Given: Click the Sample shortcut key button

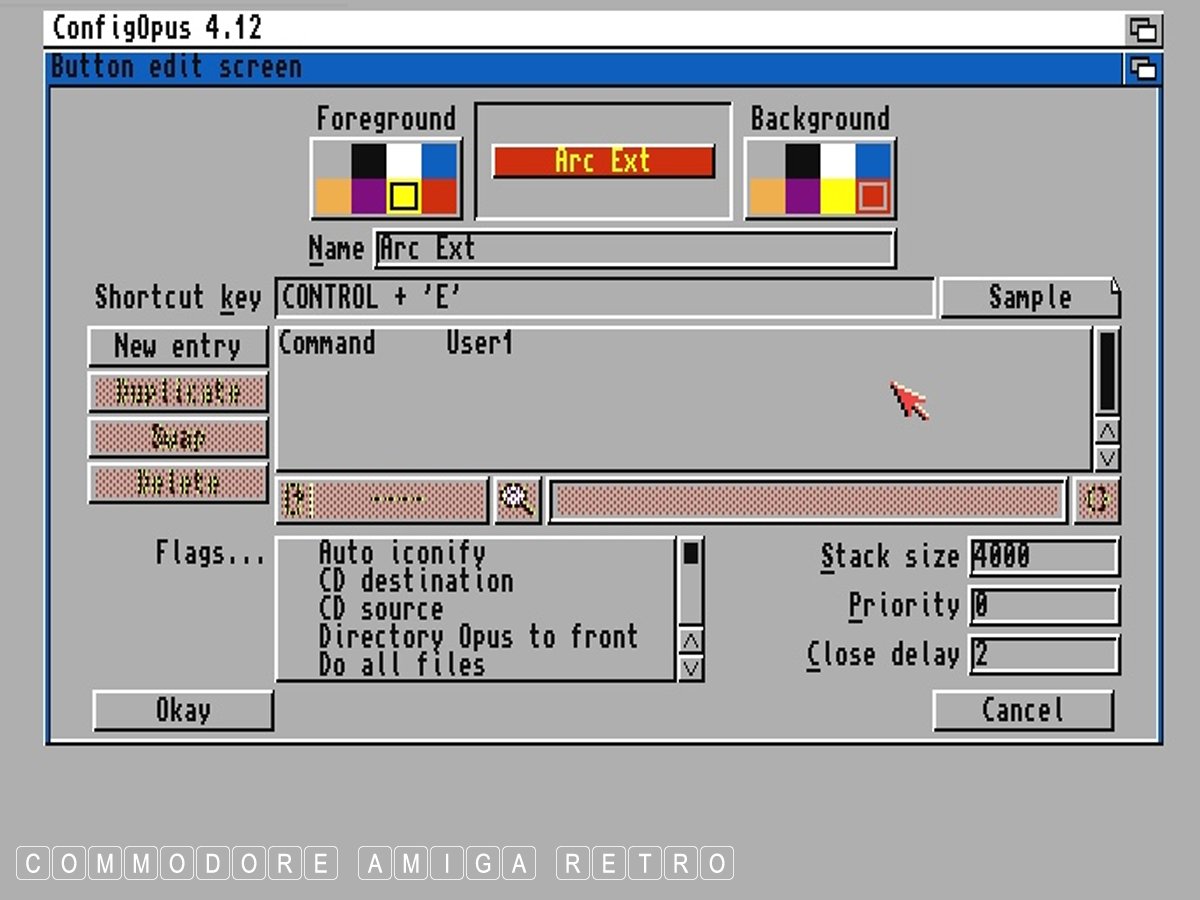Looking at the screenshot, I should [x=1029, y=298].
